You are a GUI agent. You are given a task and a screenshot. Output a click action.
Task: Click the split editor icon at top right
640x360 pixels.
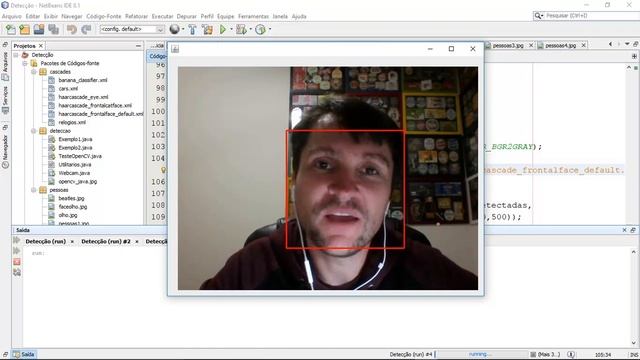click(634, 56)
